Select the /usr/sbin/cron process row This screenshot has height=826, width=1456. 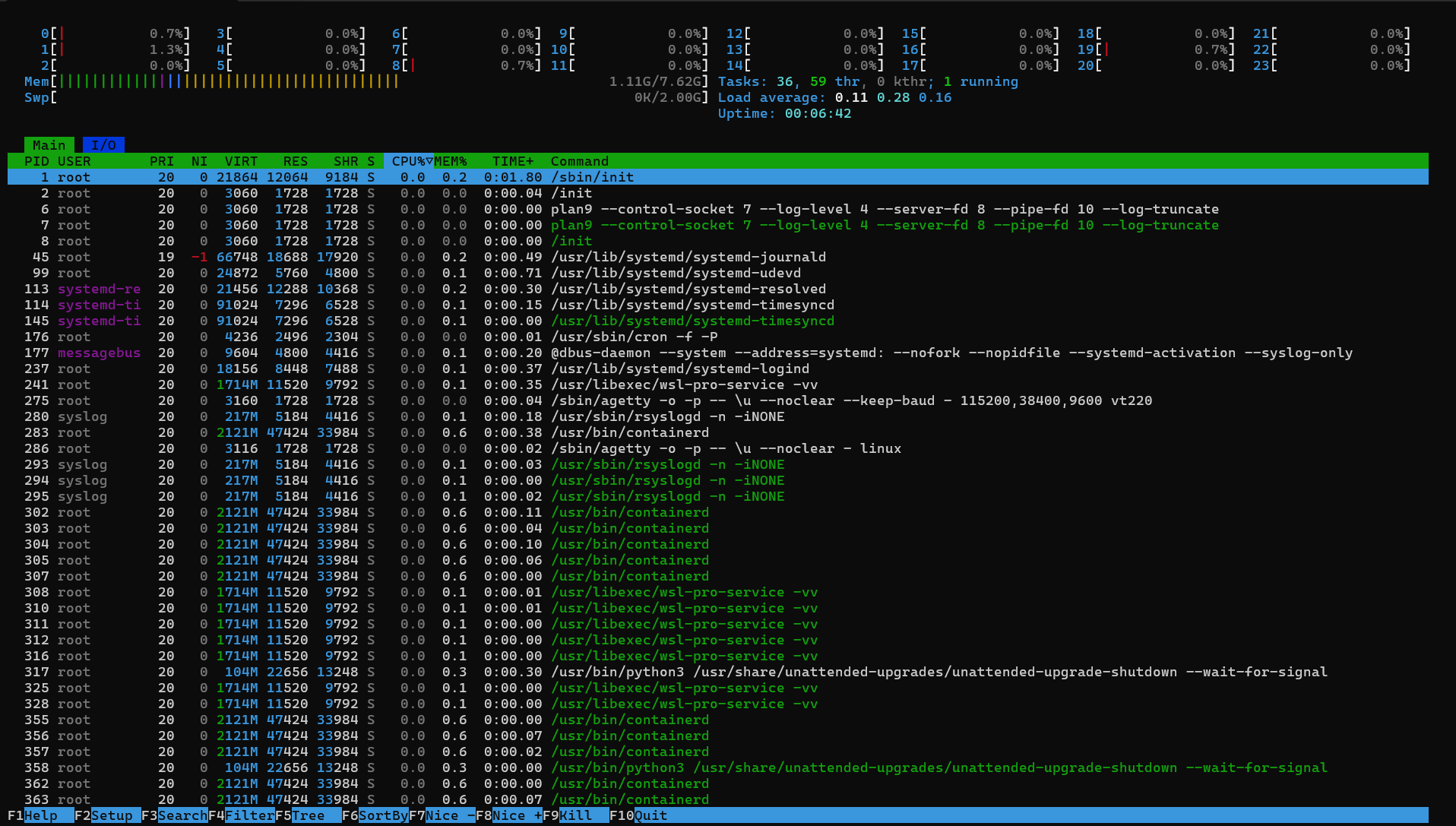tap(634, 337)
